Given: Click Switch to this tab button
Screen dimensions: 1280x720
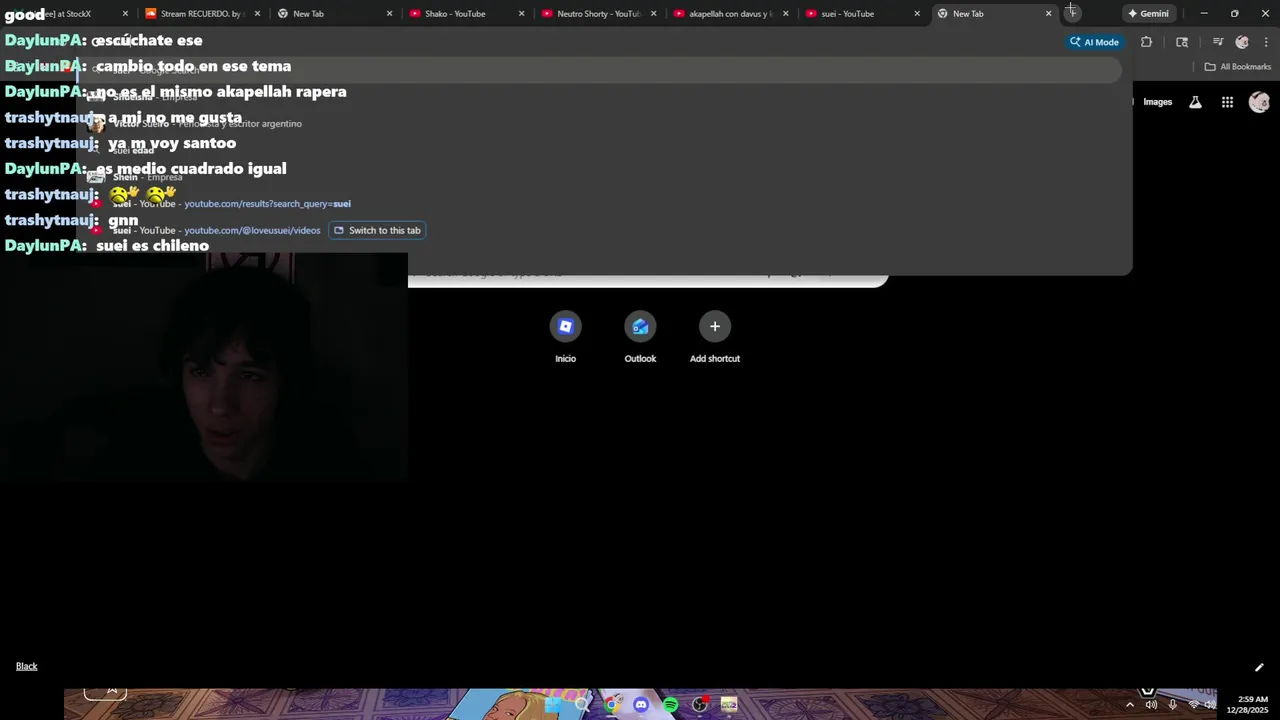Looking at the screenshot, I should click(377, 230).
